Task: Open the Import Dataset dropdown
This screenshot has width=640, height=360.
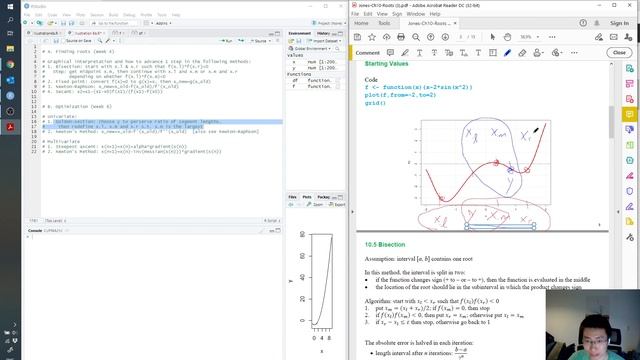Action: 325,41
